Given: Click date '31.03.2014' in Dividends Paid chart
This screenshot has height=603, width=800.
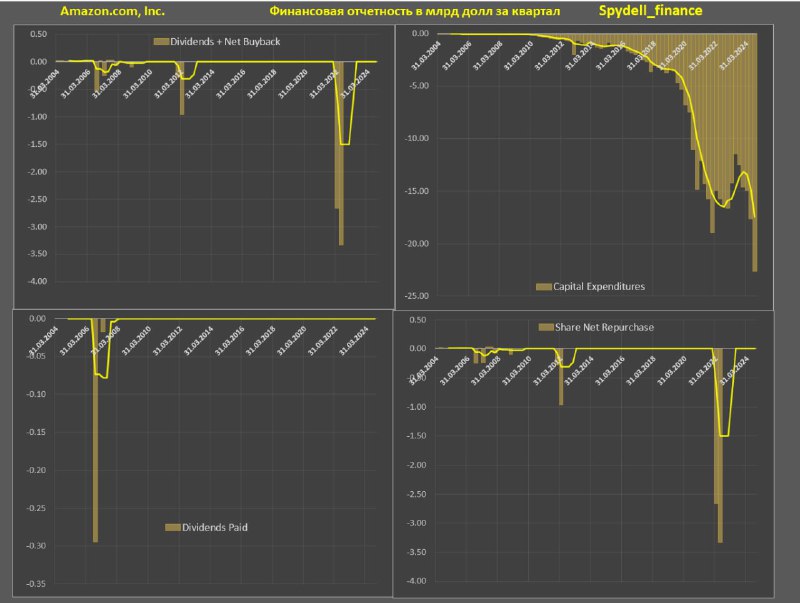Looking at the screenshot, I should [x=198, y=341].
